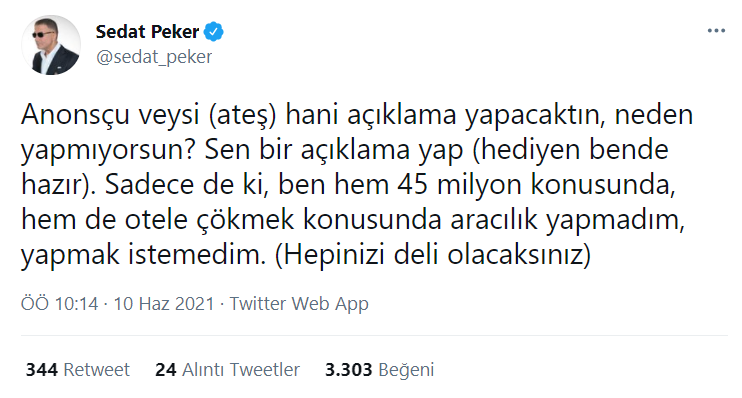Screen dimensions: 742x398
Task: Click '45 milyon' in the tweet text
Action: [x=459, y=185]
